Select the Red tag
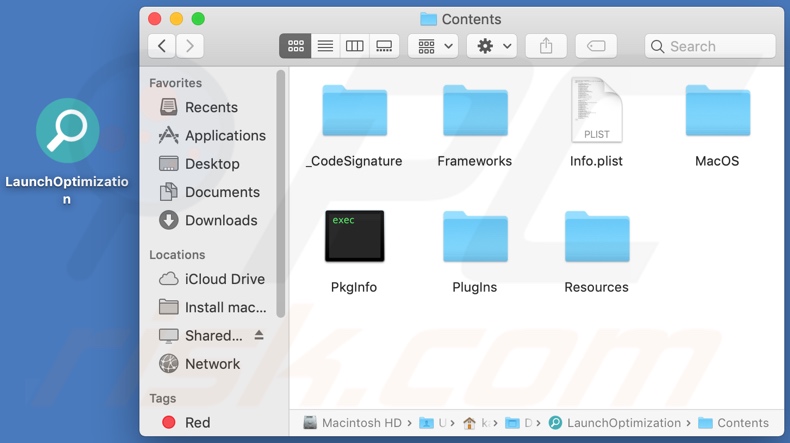 186,422
